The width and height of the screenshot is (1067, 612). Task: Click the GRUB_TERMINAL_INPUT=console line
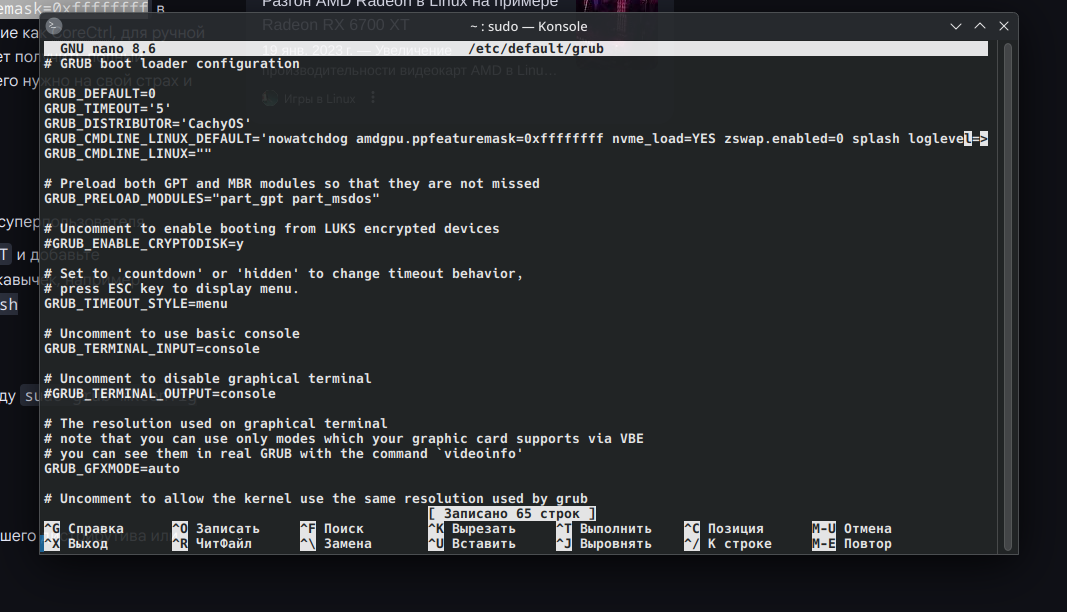pyautogui.click(x=152, y=348)
